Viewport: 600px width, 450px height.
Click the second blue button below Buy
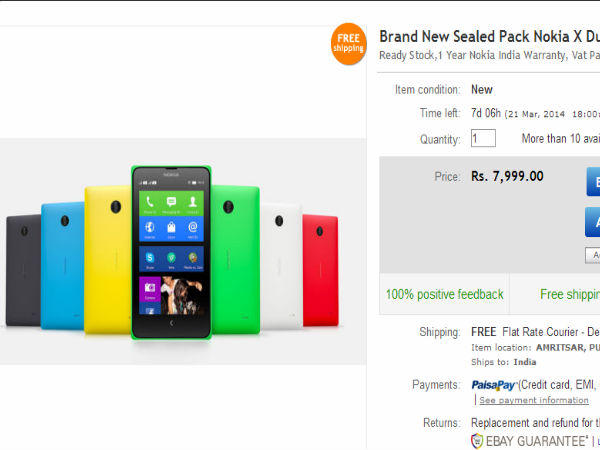coord(593,222)
